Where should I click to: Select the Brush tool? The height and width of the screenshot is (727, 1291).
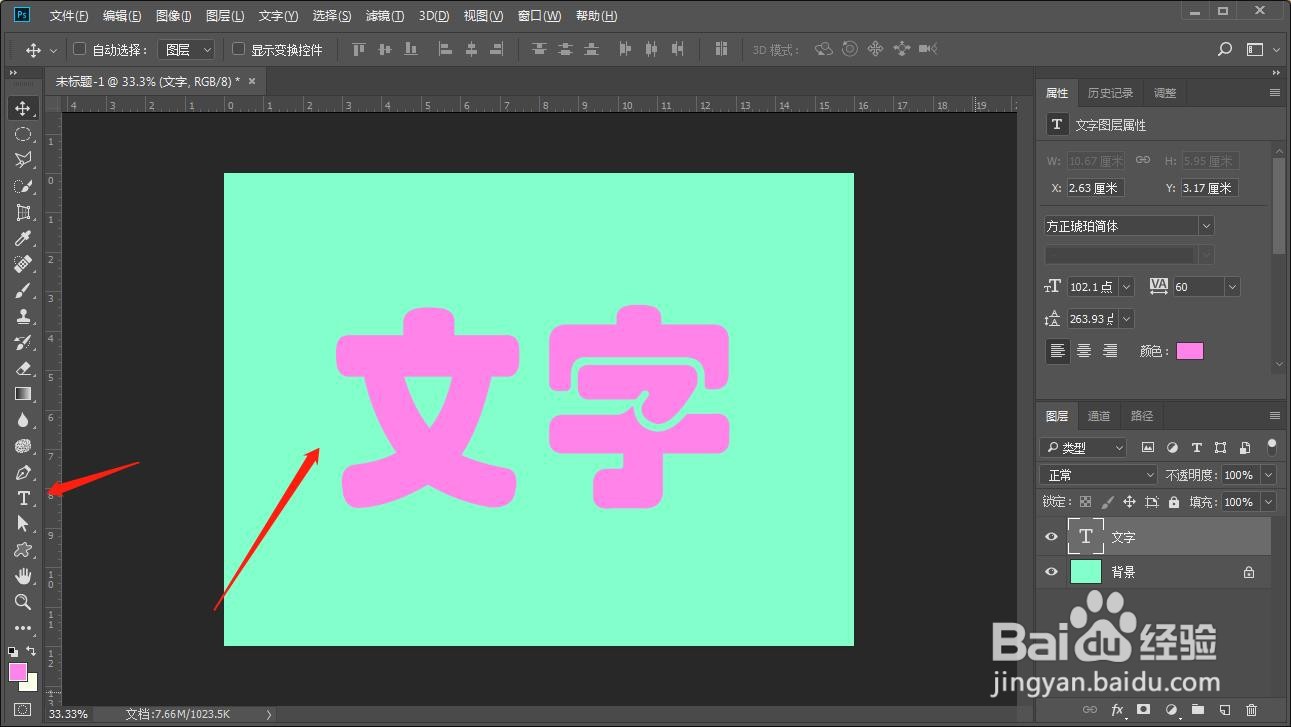(x=23, y=290)
